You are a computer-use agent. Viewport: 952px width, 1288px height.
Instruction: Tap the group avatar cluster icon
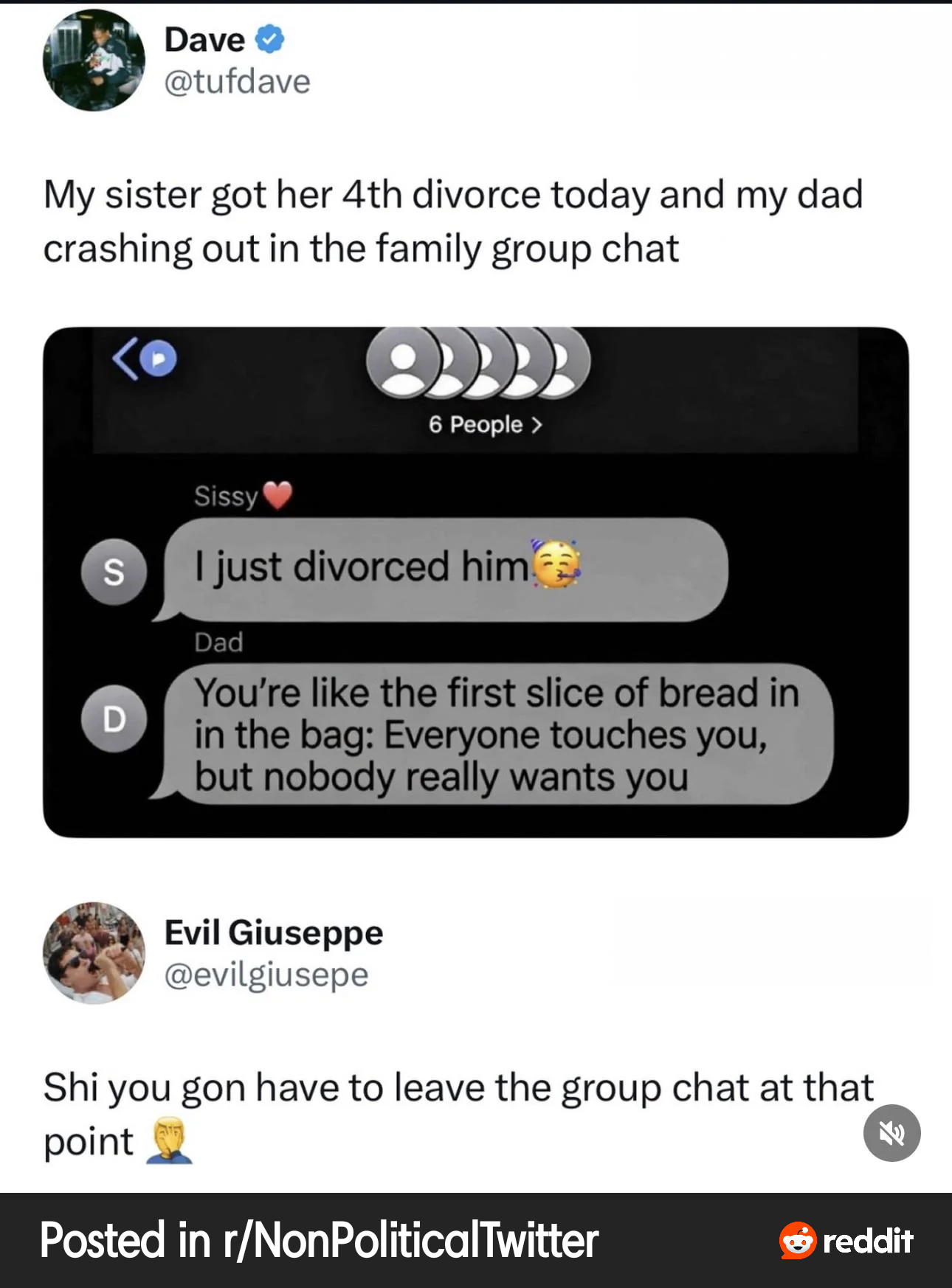point(477,362)
